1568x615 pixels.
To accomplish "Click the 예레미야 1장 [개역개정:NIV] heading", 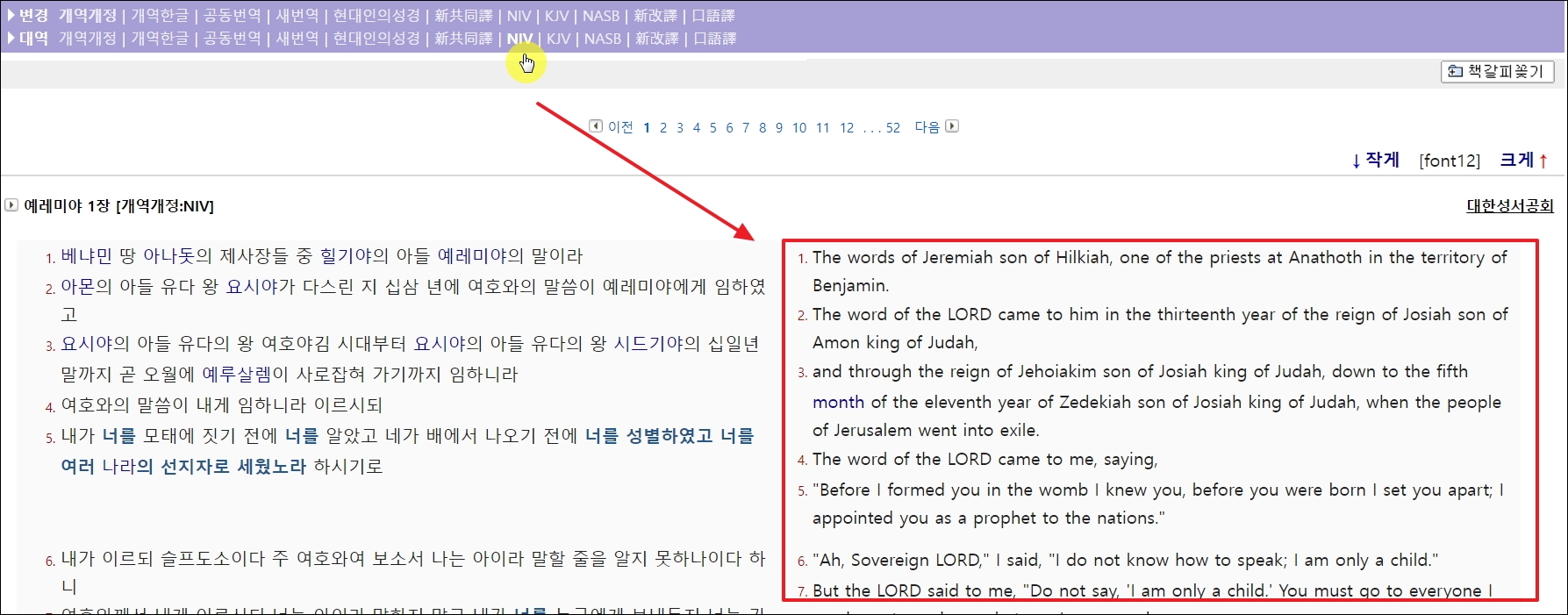I will click(118, 206).
